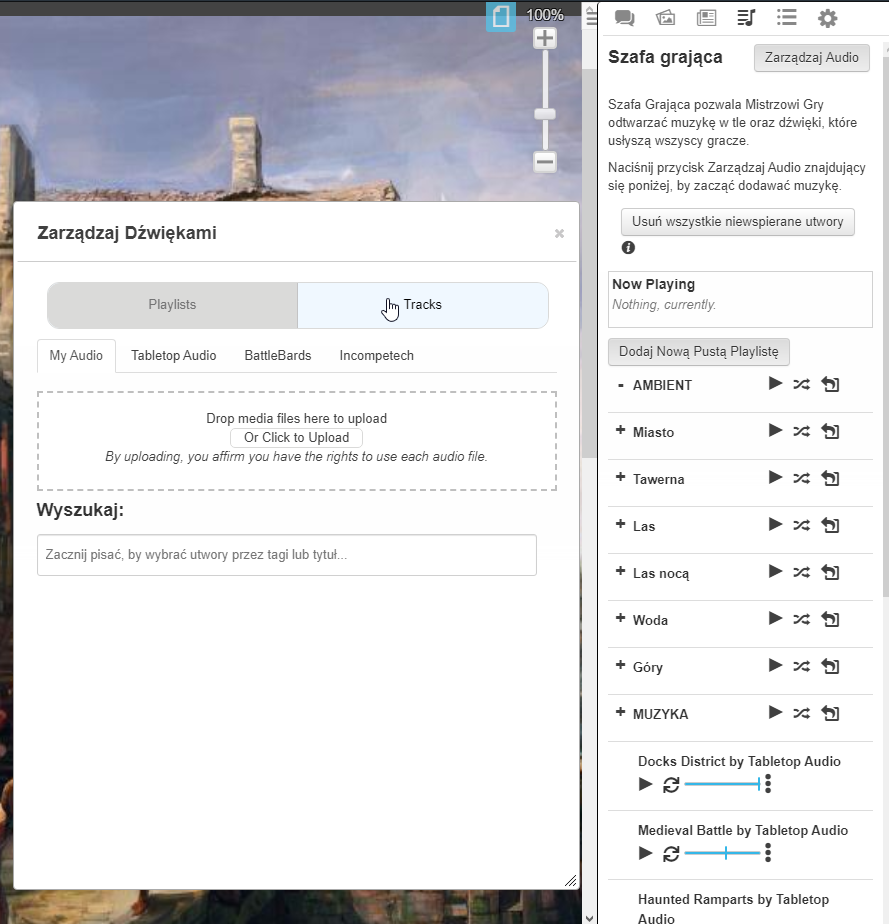Viewport: 889px width, 924px height.
Task: Expand the Tawerna playlist
Action: [x=620, y=477]
